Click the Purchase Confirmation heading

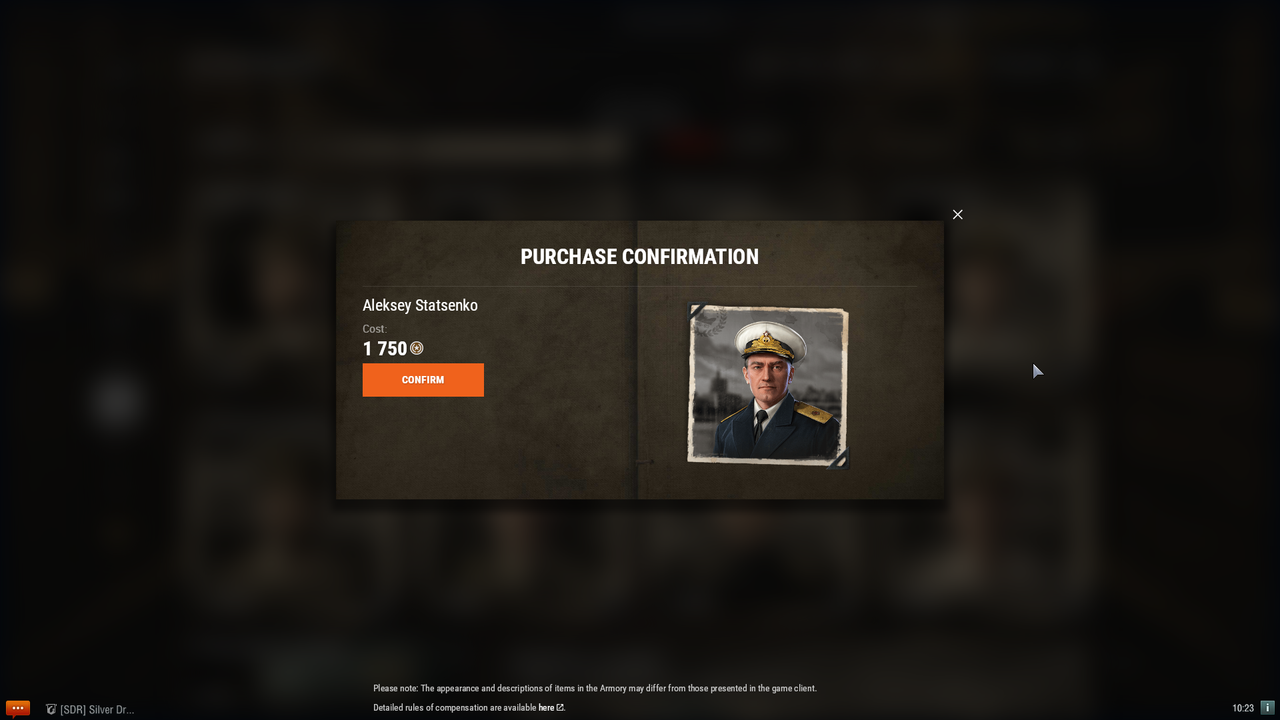[x=639, y=256]
